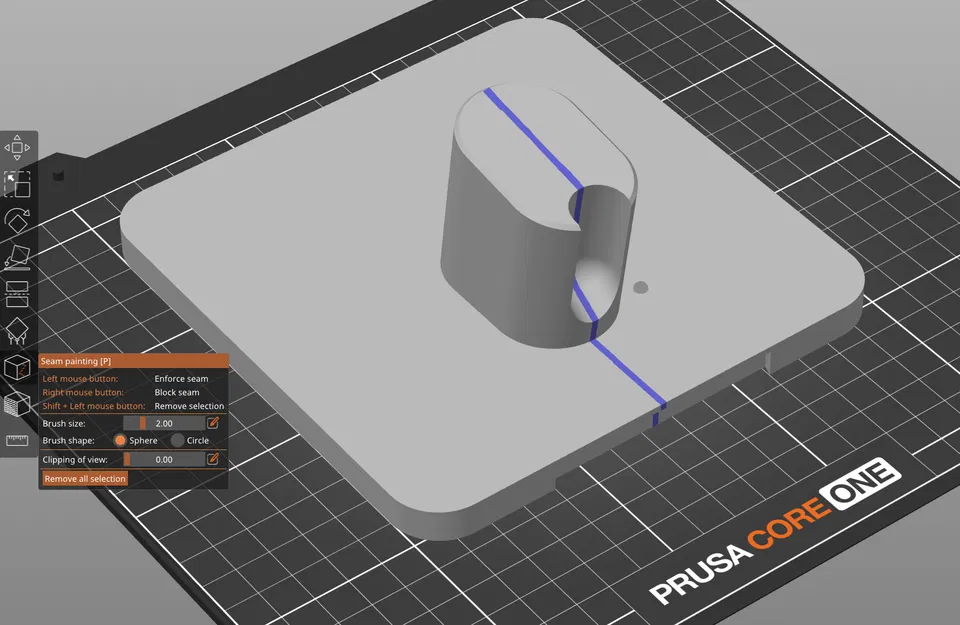Click the Brush size slider
This screenshot has height=625, width=960.
tap(164, 423)
